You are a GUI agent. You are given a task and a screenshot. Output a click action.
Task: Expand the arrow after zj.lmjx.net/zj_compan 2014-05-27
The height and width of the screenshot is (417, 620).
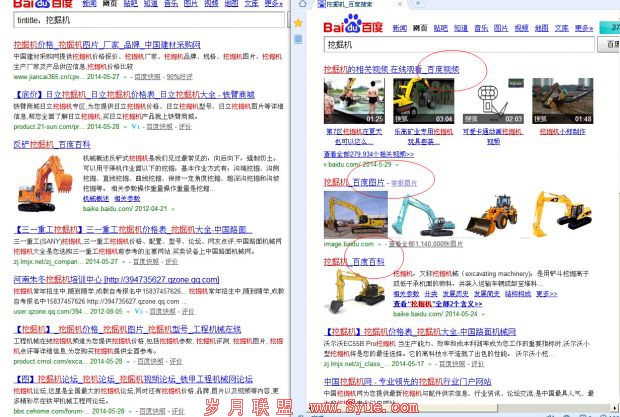124,262
